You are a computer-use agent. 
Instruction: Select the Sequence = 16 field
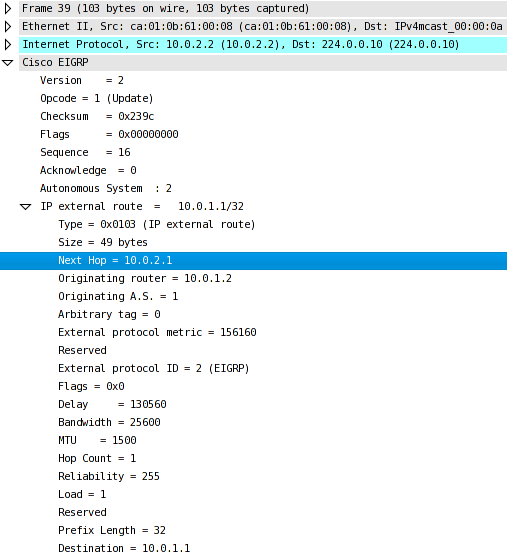click(85, 152)
